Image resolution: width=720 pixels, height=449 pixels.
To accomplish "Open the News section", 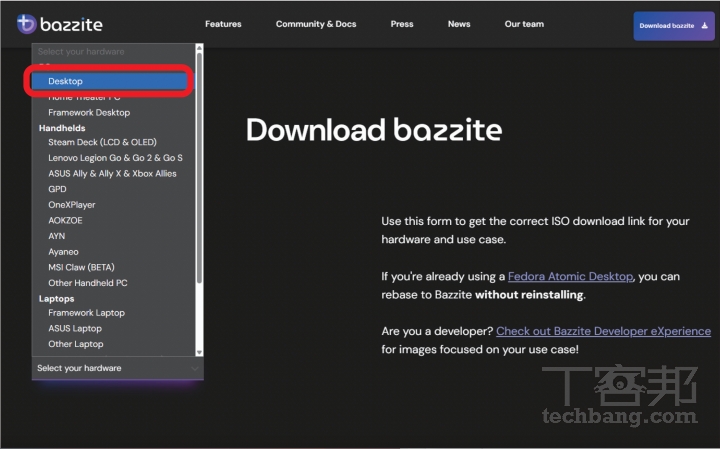I will (459, 24).
